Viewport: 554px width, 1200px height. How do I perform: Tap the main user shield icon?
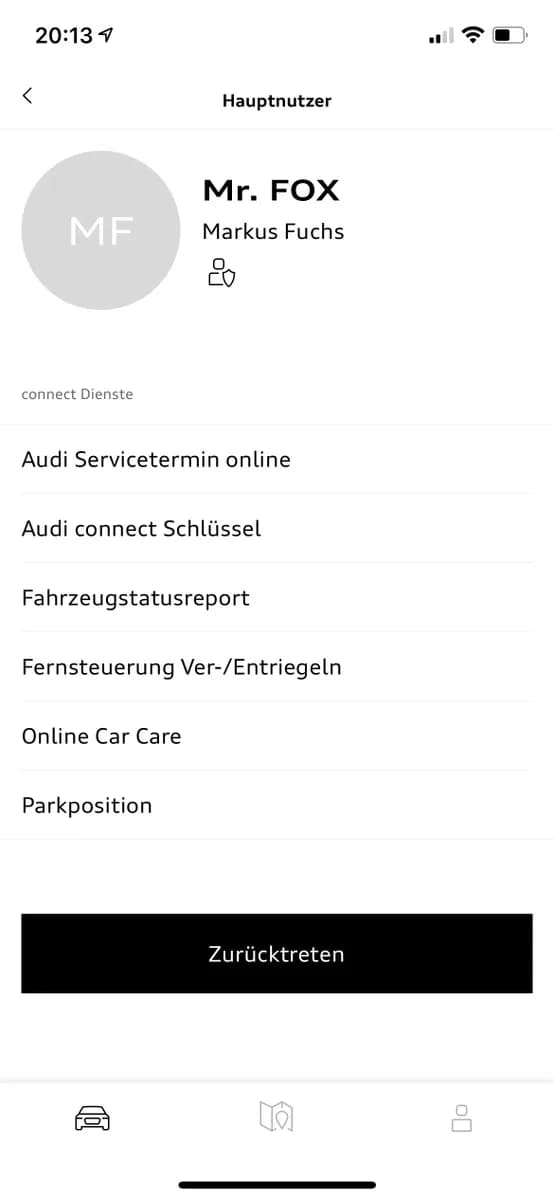point(221,272)
